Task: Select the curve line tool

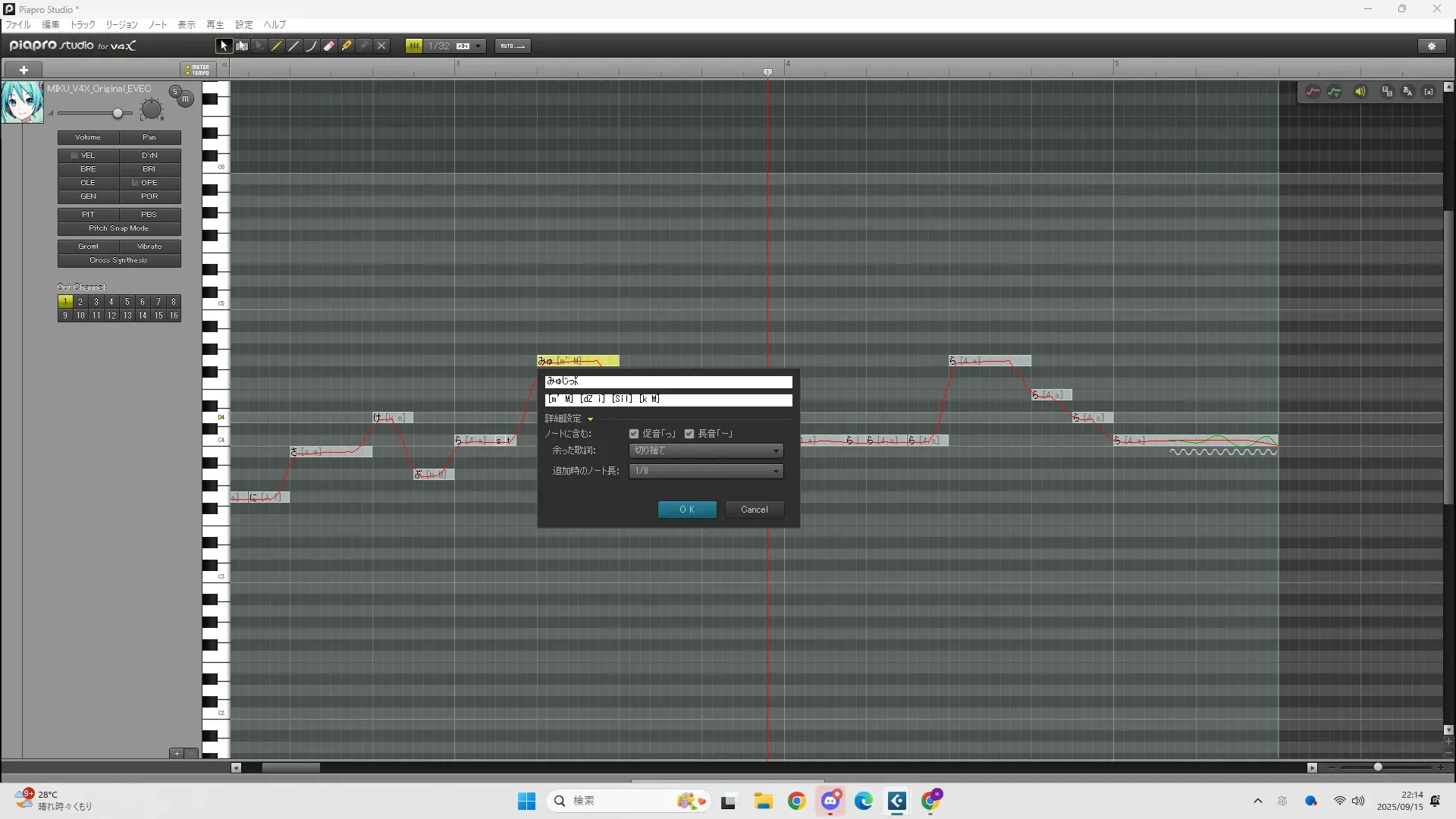Action: coord(312,46)
